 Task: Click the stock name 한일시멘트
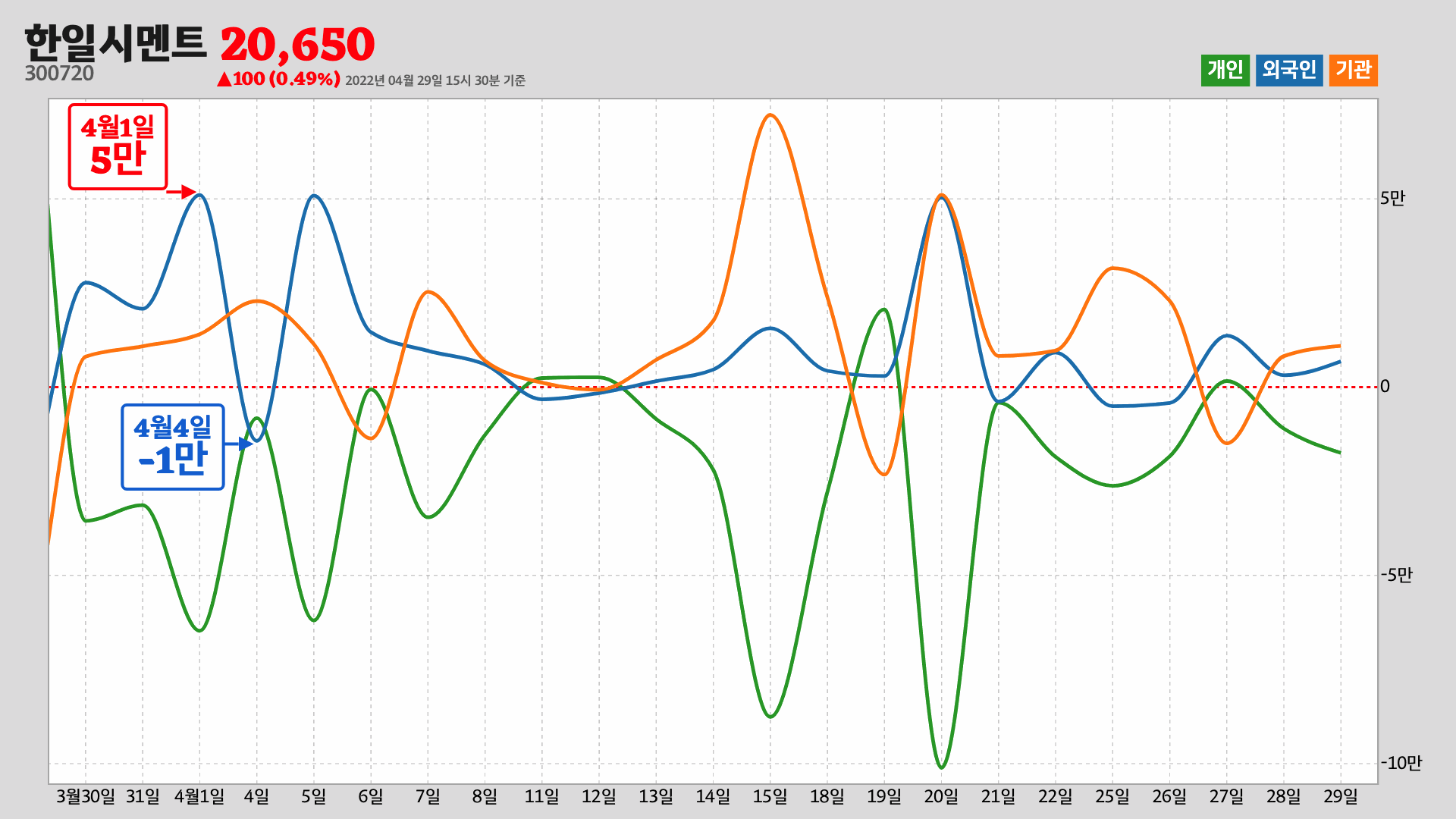[x=115, y=42]
